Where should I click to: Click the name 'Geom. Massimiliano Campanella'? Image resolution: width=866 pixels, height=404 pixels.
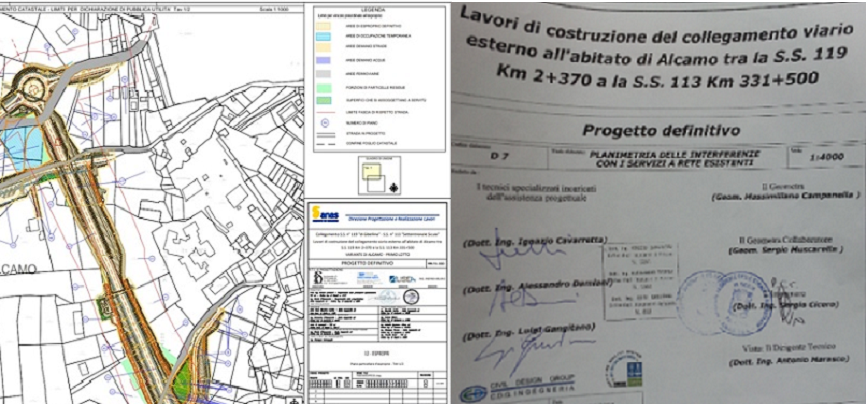pyautogui.click(x=786, y=196)
